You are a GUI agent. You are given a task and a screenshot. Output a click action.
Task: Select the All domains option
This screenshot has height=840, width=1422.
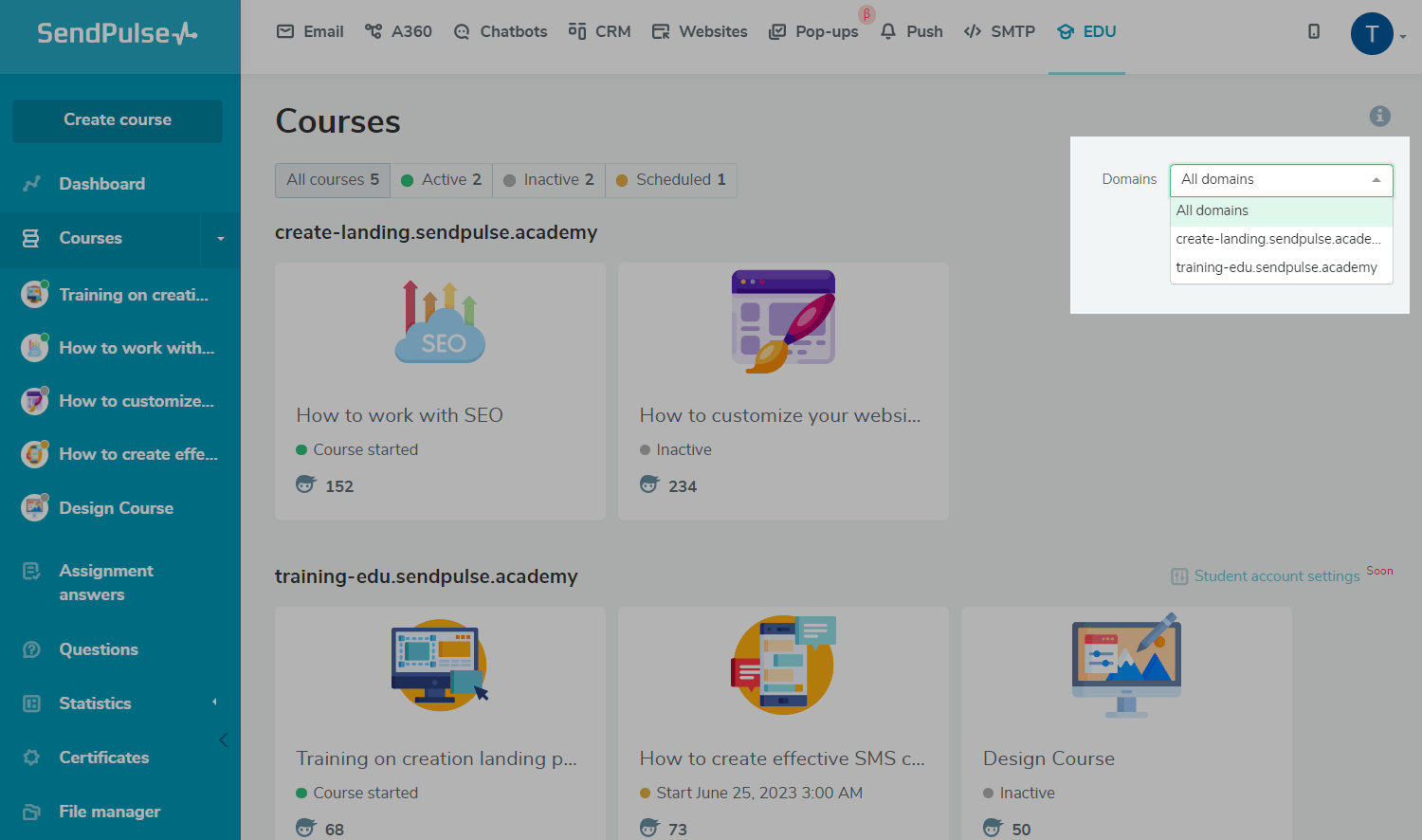click(x=1282, y=210)
